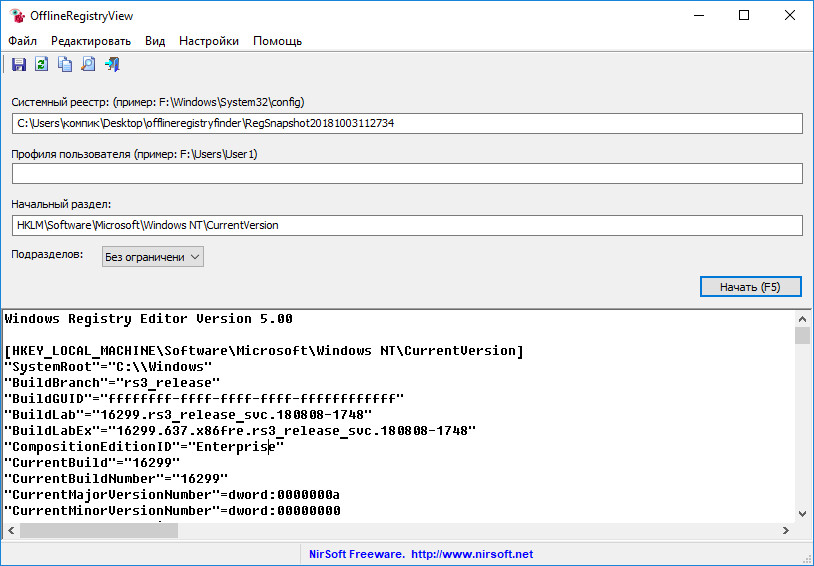Click the HKEY_LOCAL_MACHINE key header line
814x566 pixels.
pyautogui.click(x=264, y=351)
